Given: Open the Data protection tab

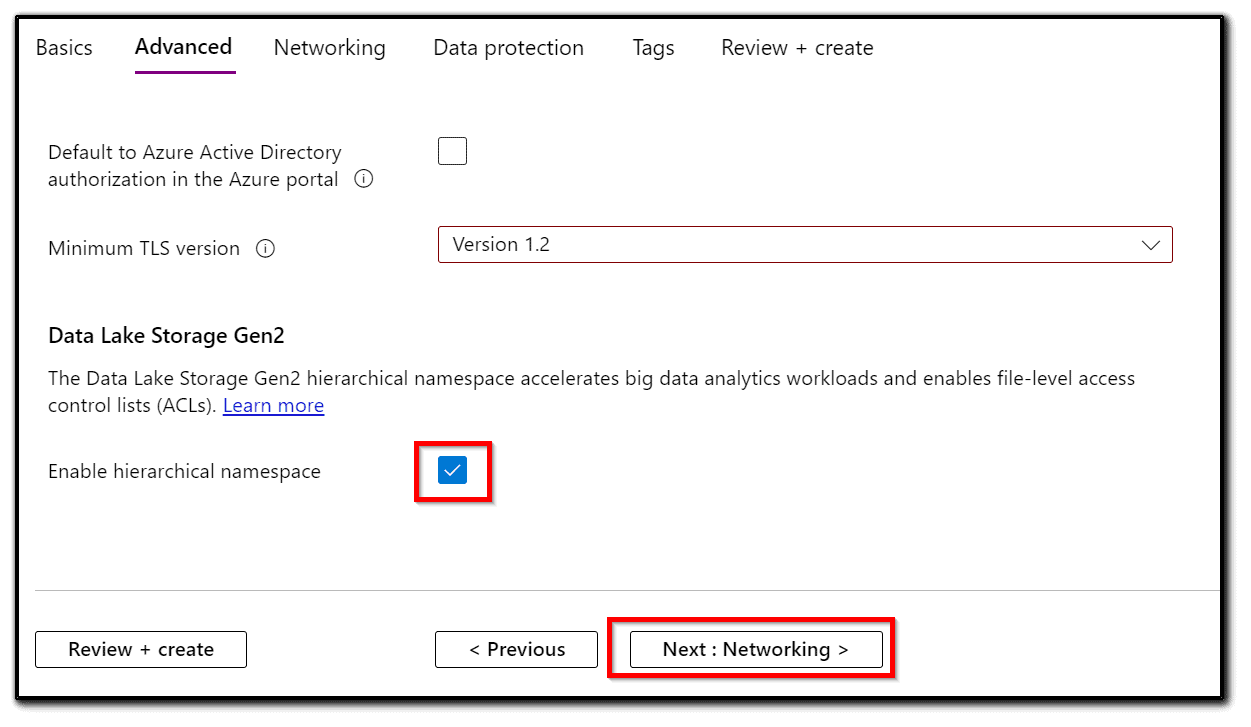Looking at the screenshot, I should [508, 48].
